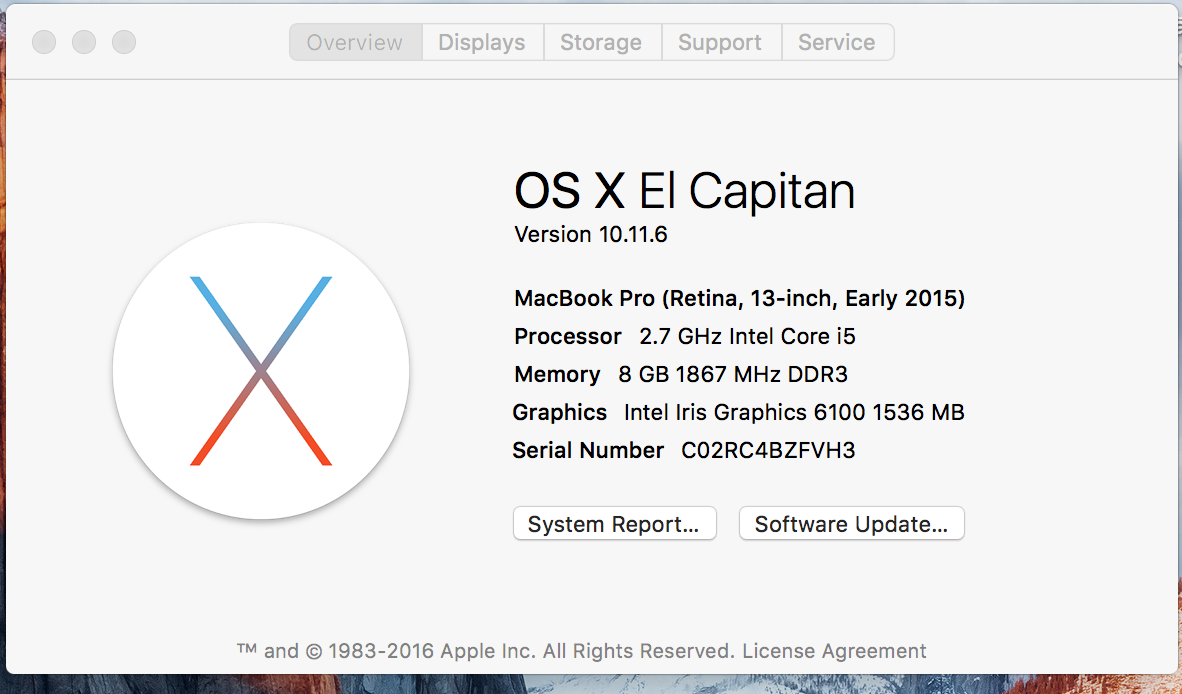Open the License Agreement link
This screenshot has height=694, width=1182.
[x=834, y=651]
